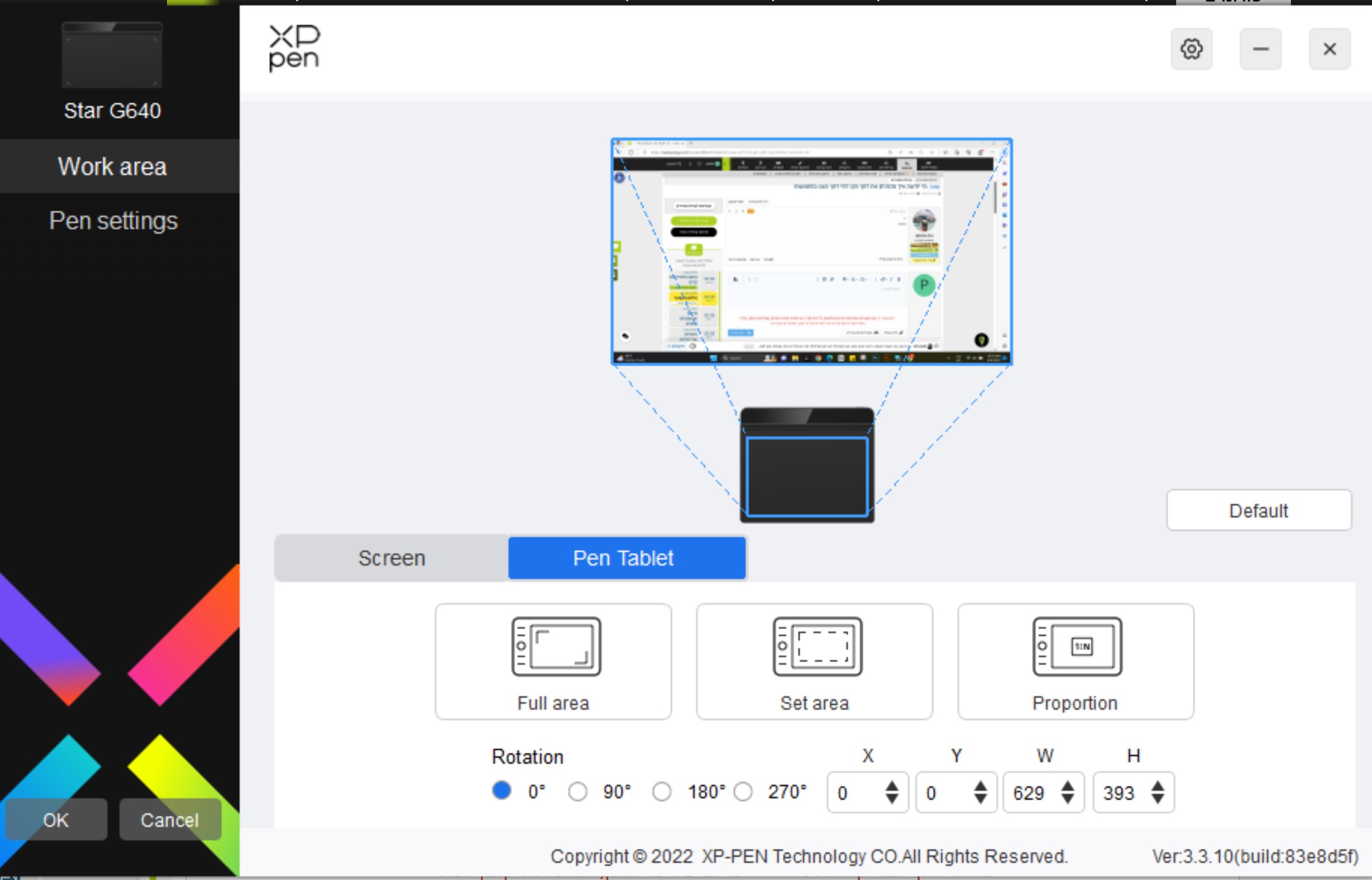The height and width of the screenshot is (880, 1372).
Task: Select the 0° rotation option
Action: [502, 790]
